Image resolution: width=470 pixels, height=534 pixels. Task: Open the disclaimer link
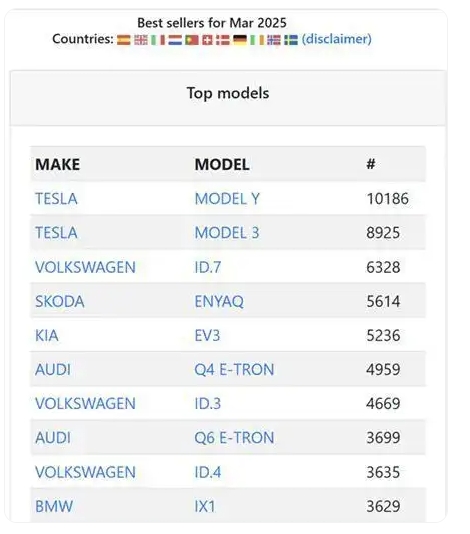tap(336, 39)
